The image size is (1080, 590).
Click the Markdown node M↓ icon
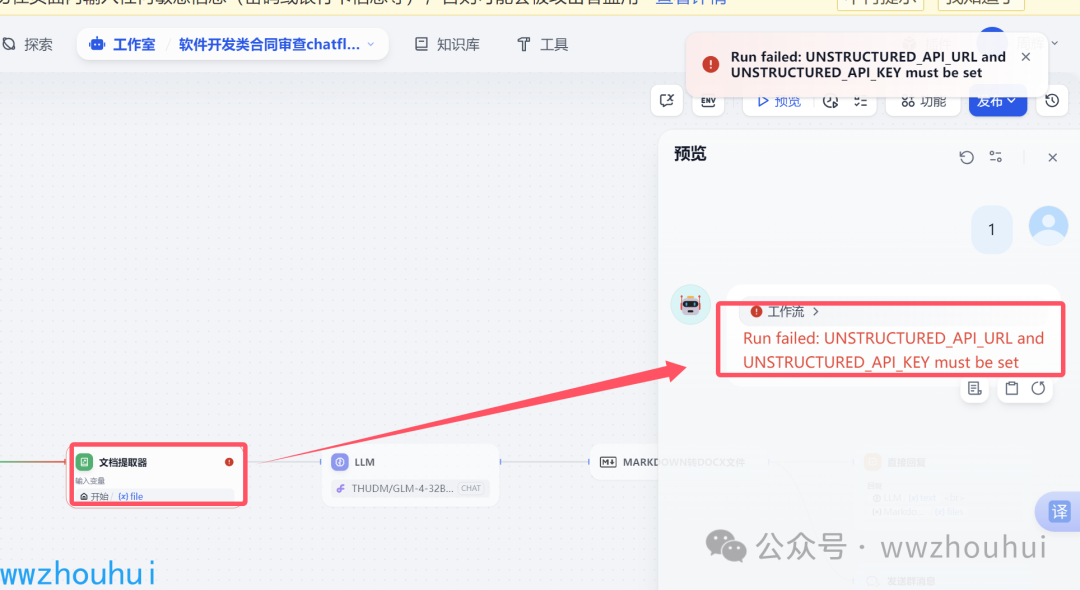[608, 462]
